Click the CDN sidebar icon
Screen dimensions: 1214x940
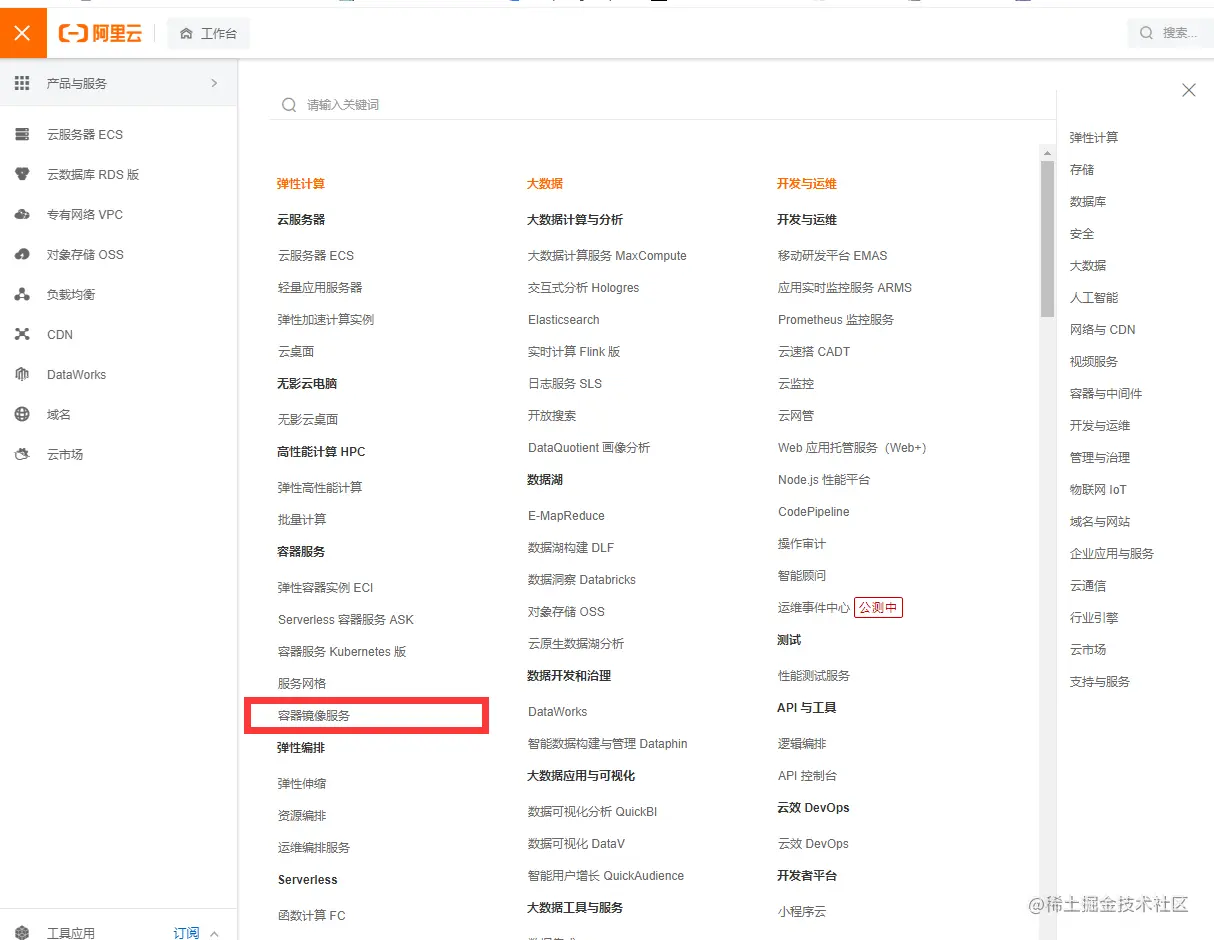22,334
